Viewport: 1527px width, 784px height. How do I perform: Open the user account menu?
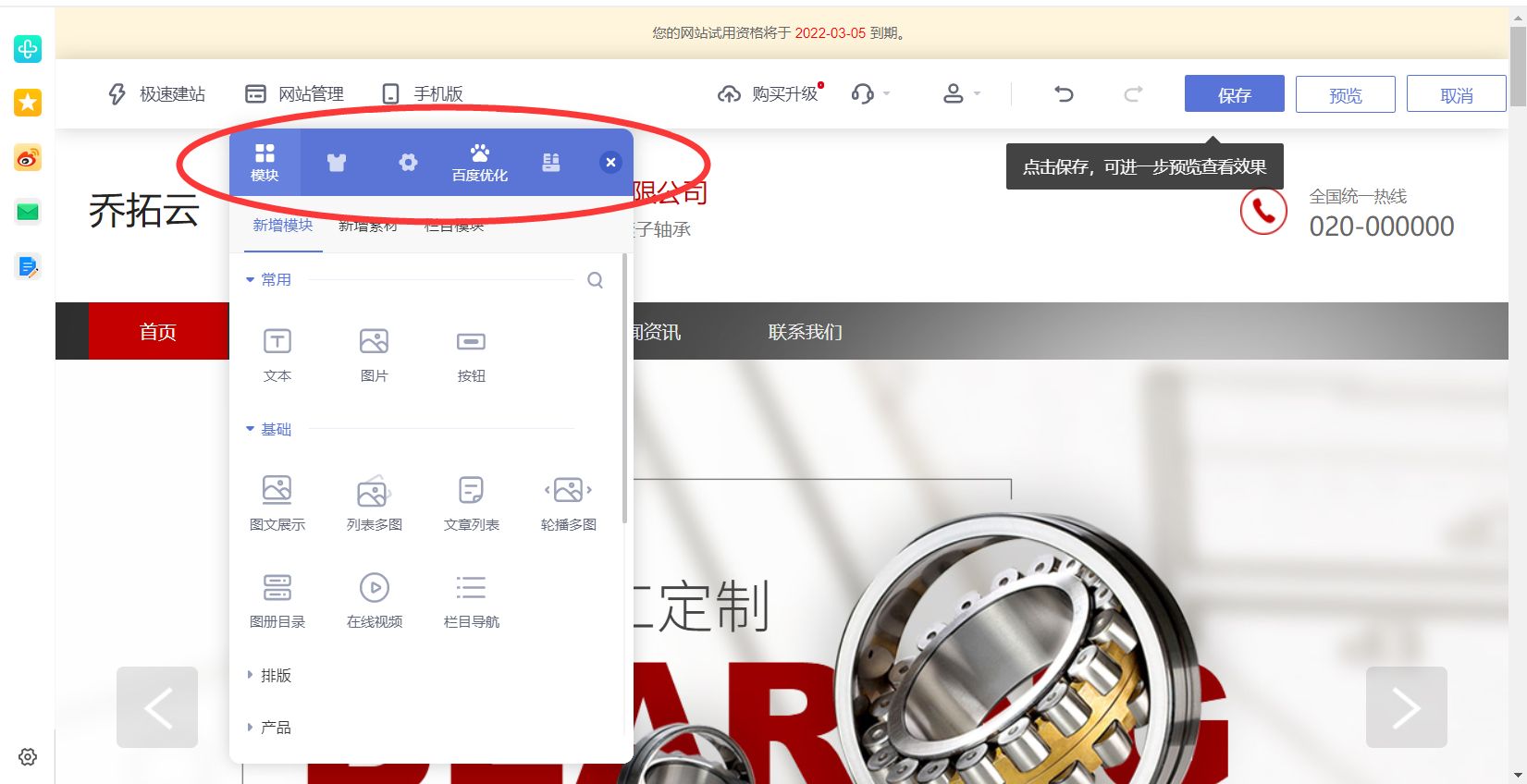(961, 93)
